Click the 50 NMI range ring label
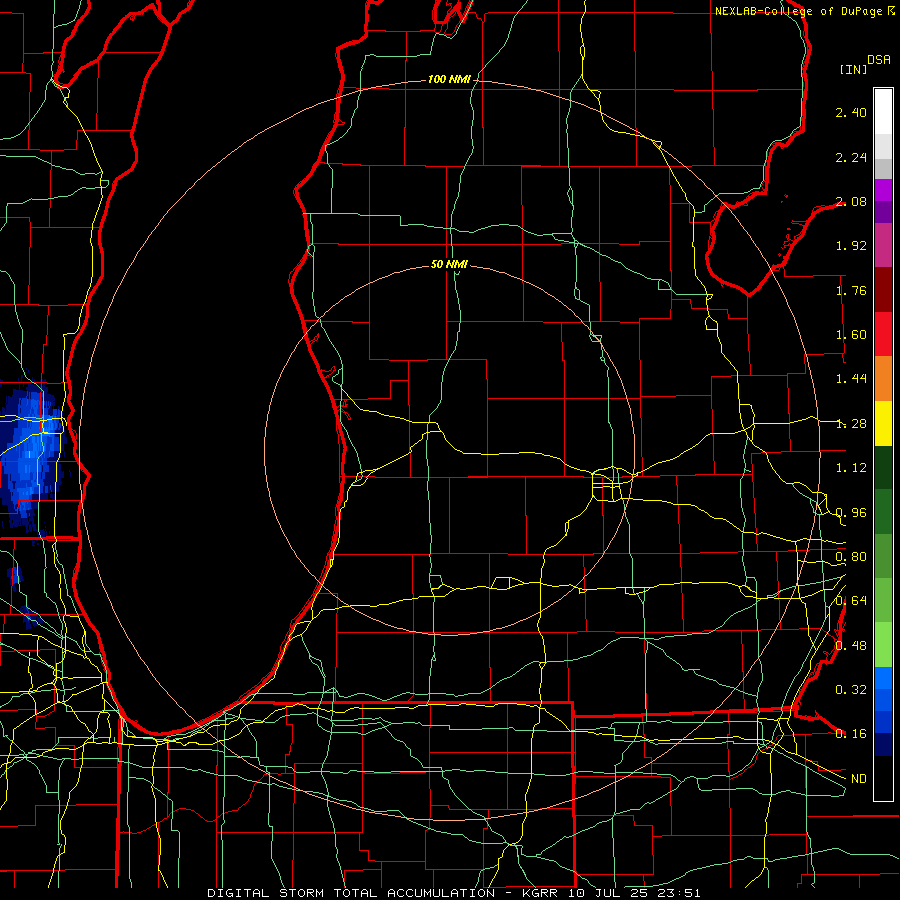 (x=449, y=264)
